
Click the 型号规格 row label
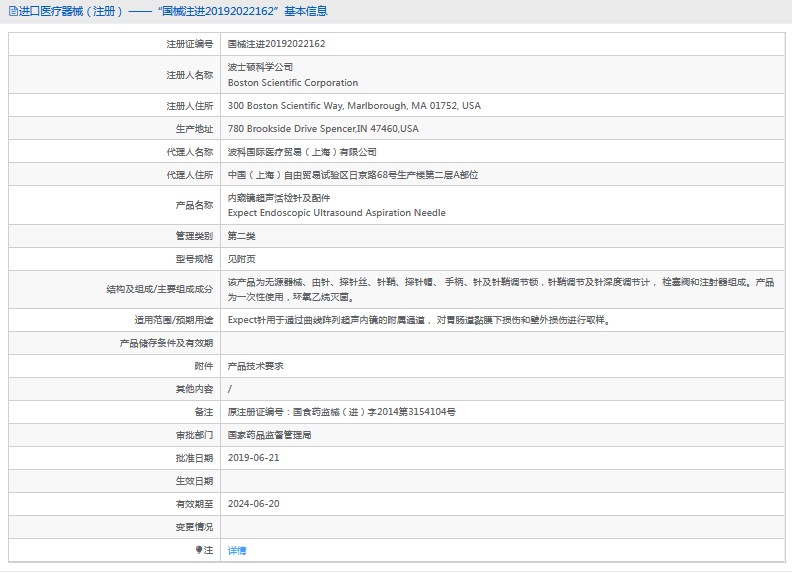coord(194,259)
